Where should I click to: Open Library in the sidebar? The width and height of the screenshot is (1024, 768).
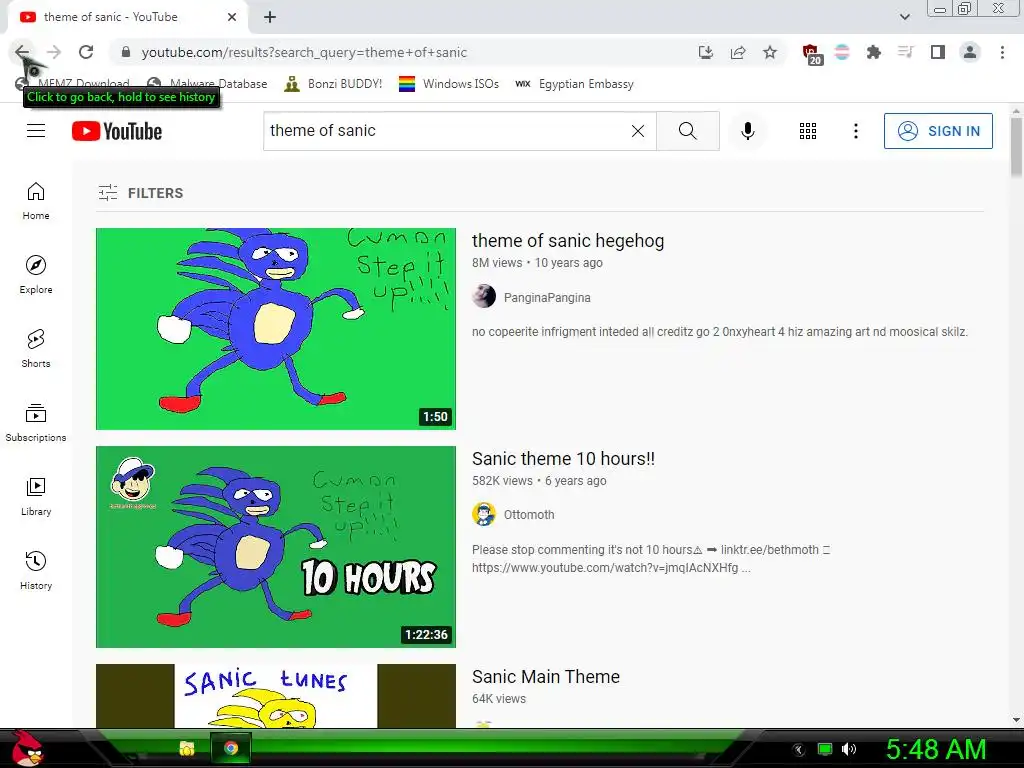coord(36,497)
